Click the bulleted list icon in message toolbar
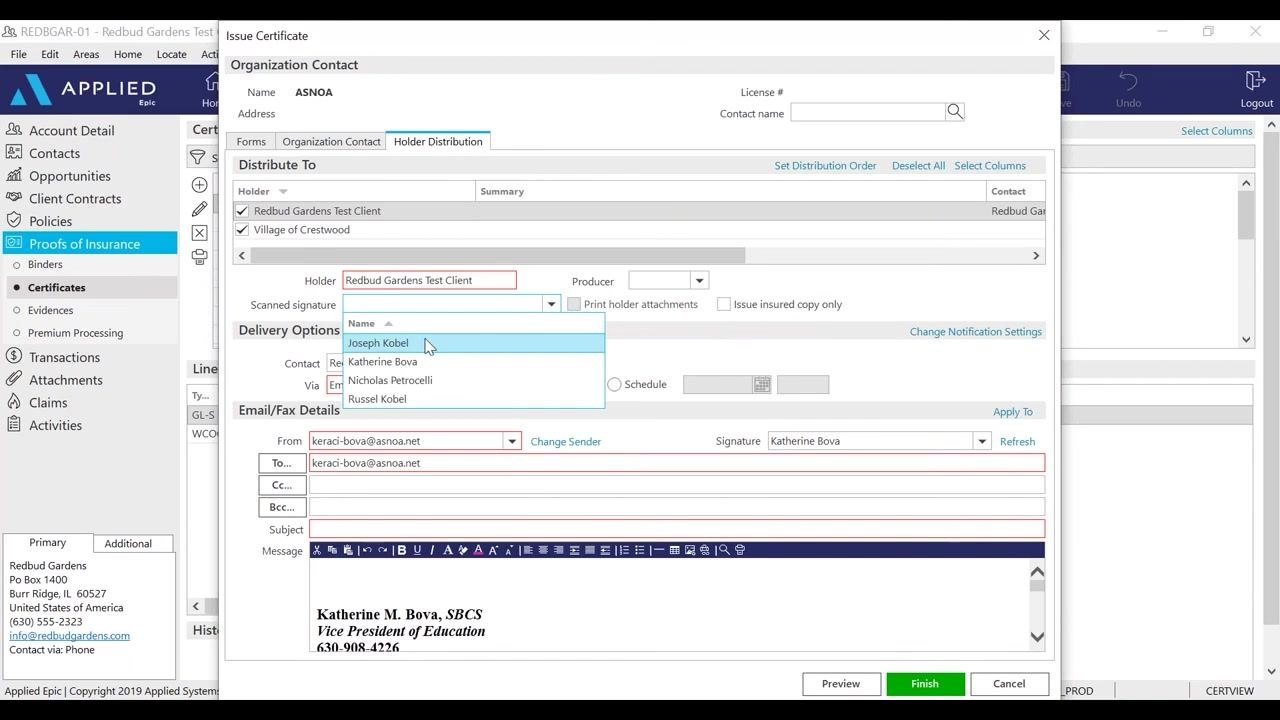1280x720 pixels. (x=640, y=550)
